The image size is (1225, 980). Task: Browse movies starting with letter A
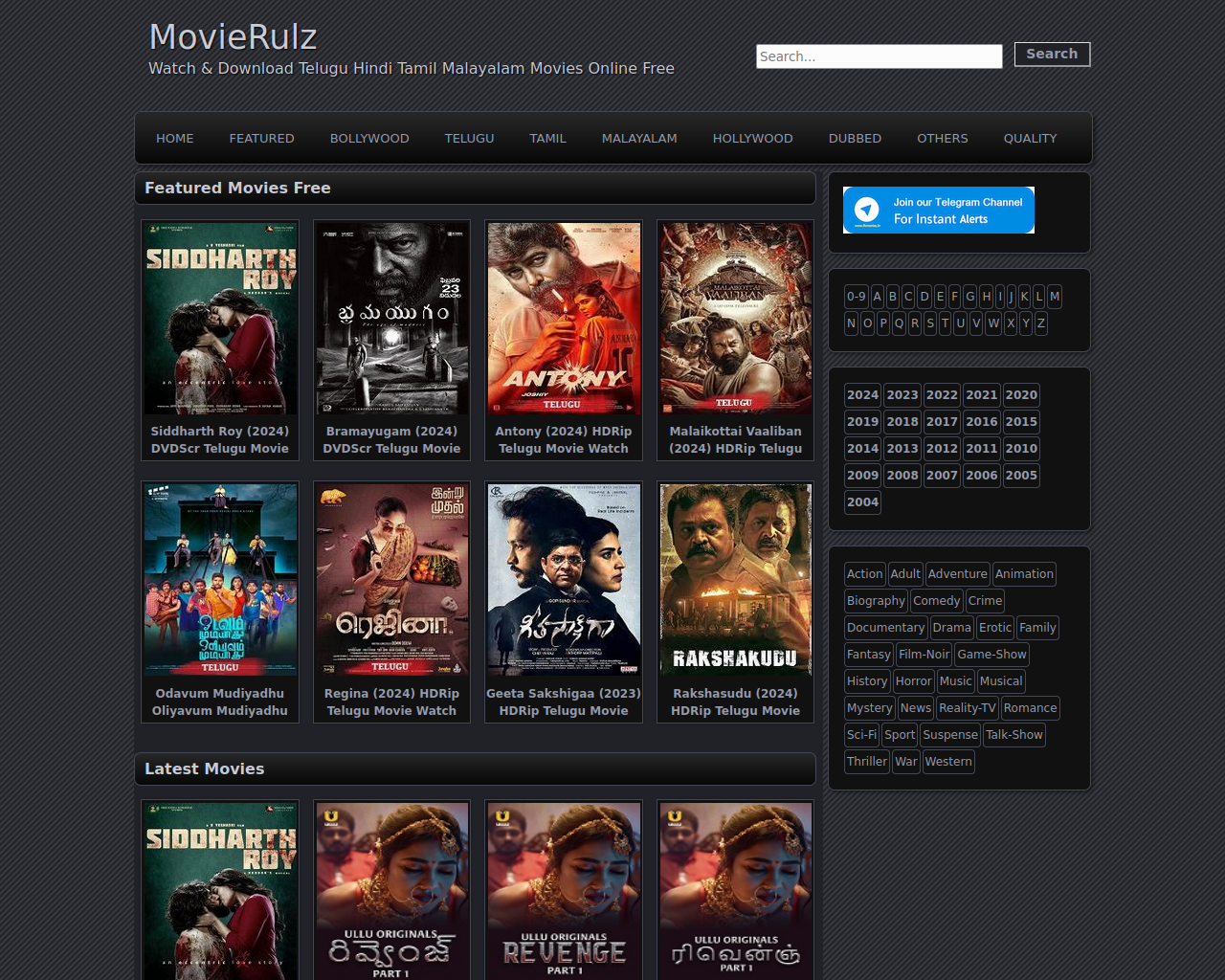coord(877,297)
